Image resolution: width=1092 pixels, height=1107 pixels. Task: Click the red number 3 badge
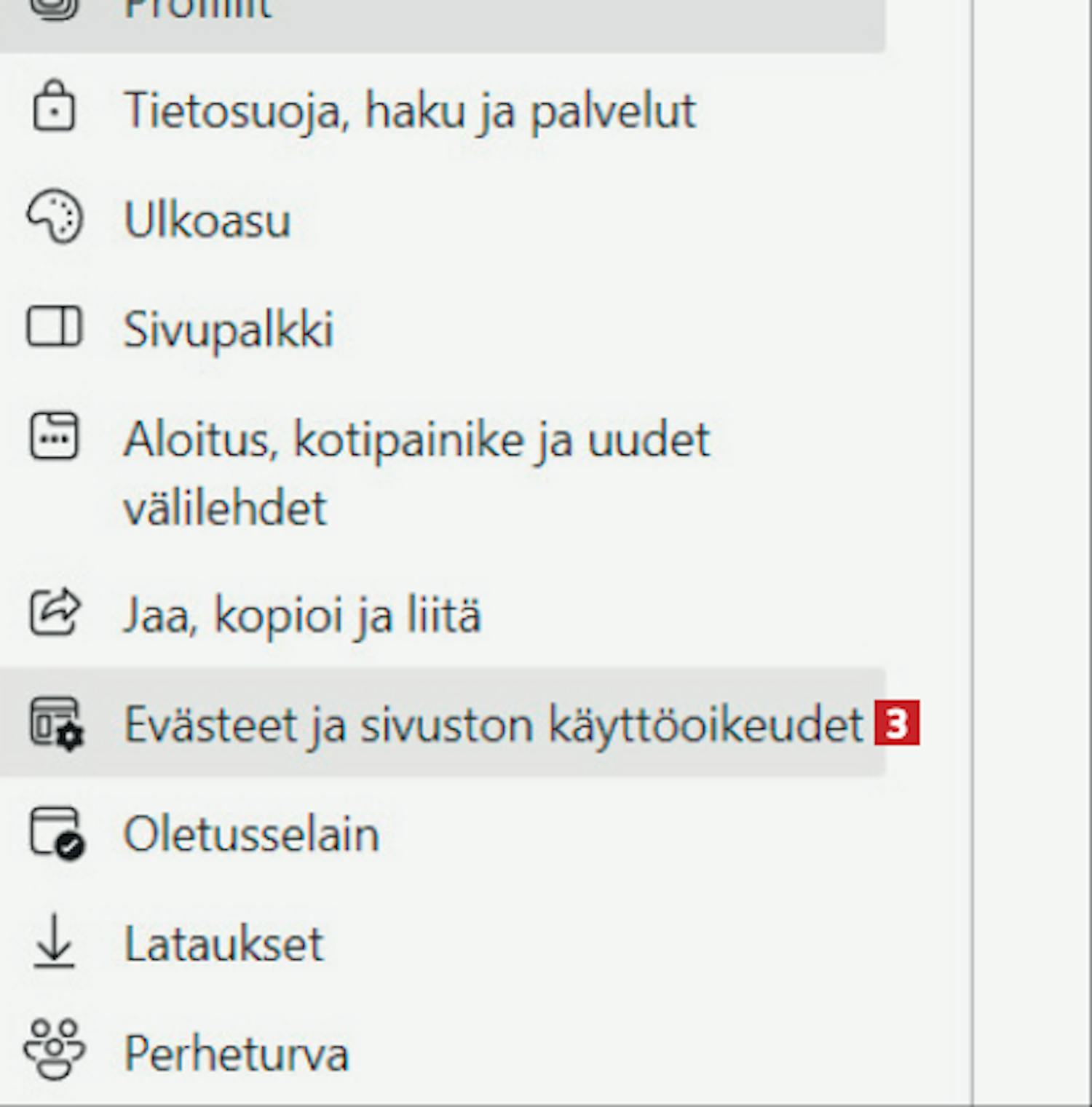coord(897,723)
